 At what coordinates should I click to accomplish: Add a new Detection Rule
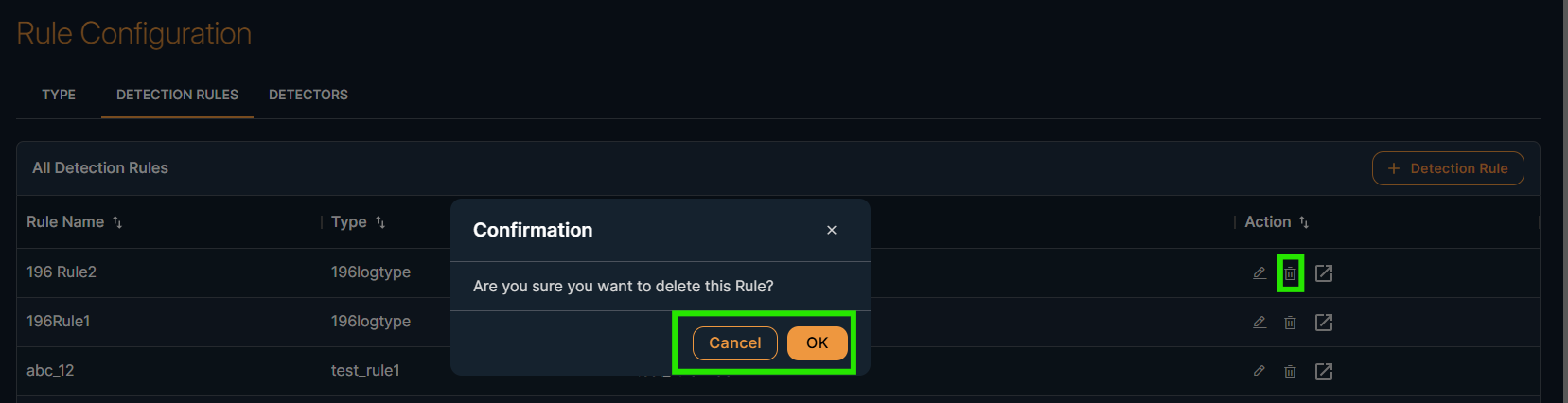click(1448, 168)
